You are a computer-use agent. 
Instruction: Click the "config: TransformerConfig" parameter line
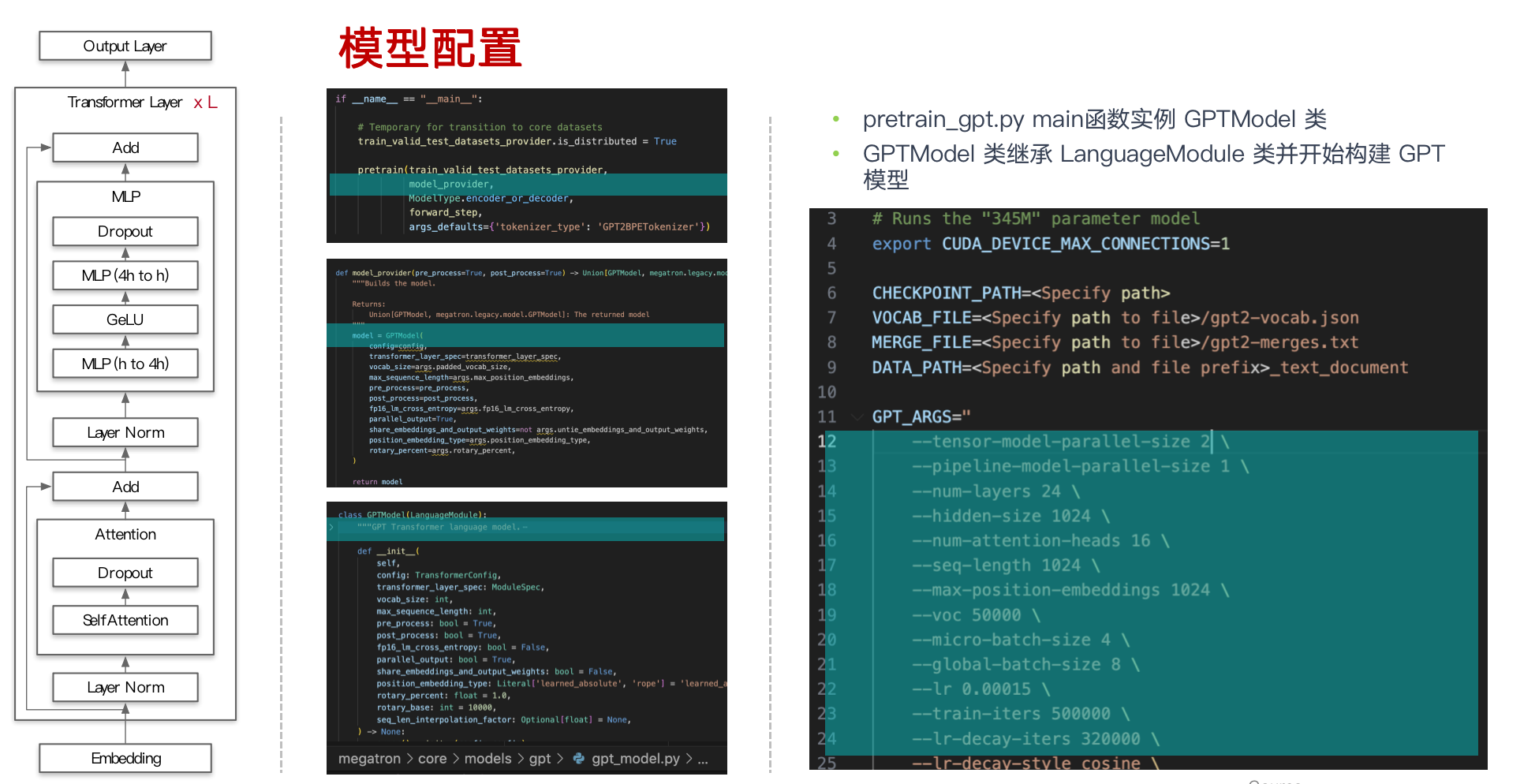tap(438, 575)
